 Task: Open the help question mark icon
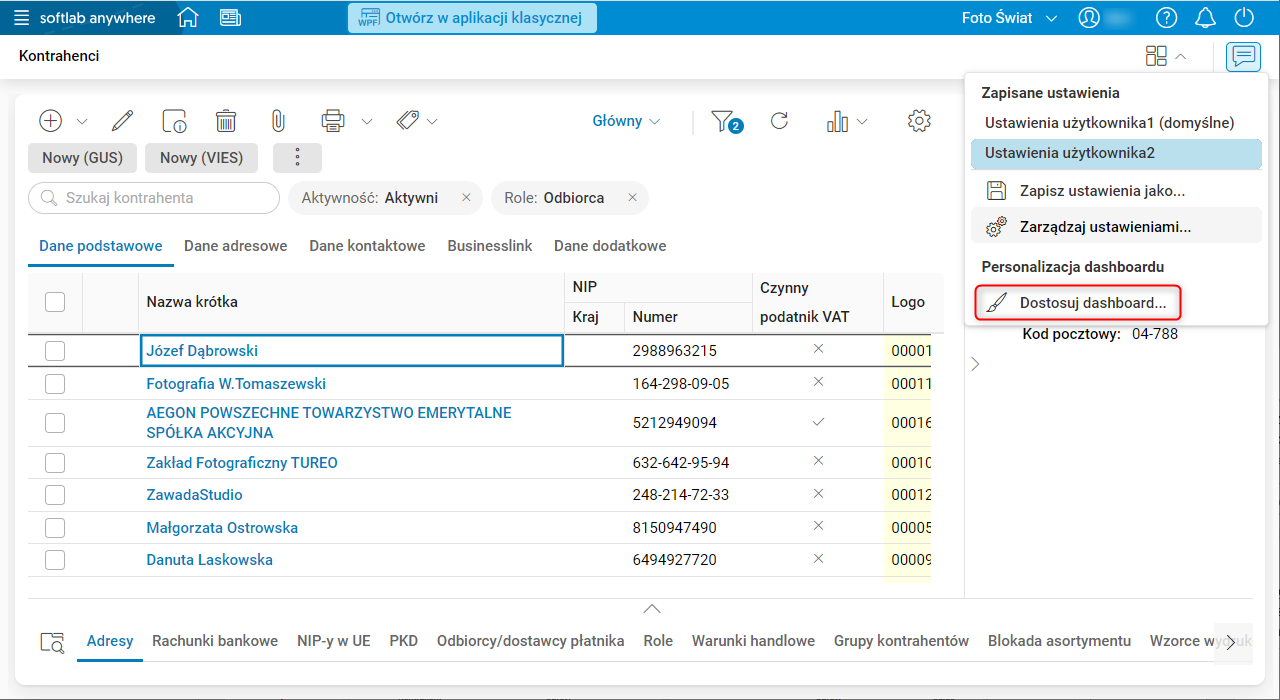(x=1167, y=18)
